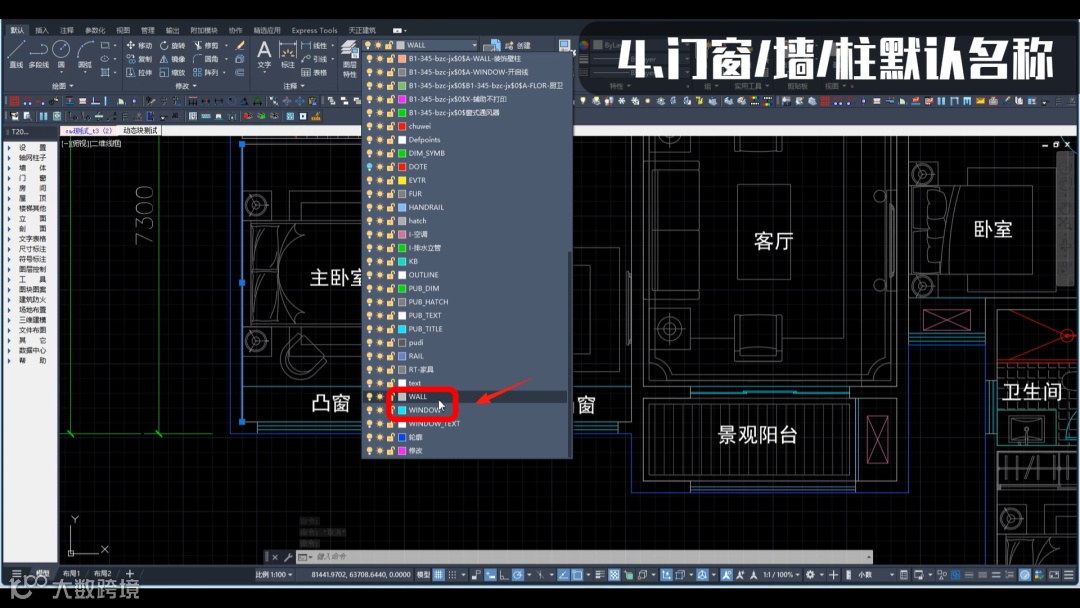This screenshot has width=1080, height=608.
Task: Lock layer Defpoints using its padlock icon
Action: (x=390, y=140)
